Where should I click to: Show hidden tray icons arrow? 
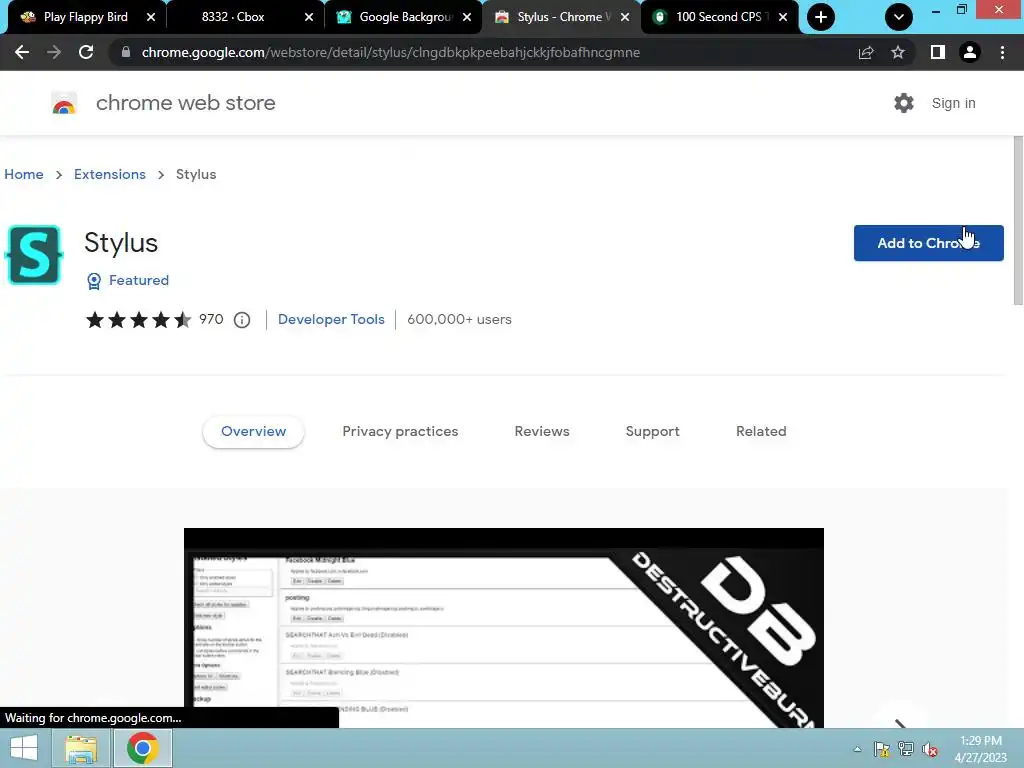(x=857, y=749)
